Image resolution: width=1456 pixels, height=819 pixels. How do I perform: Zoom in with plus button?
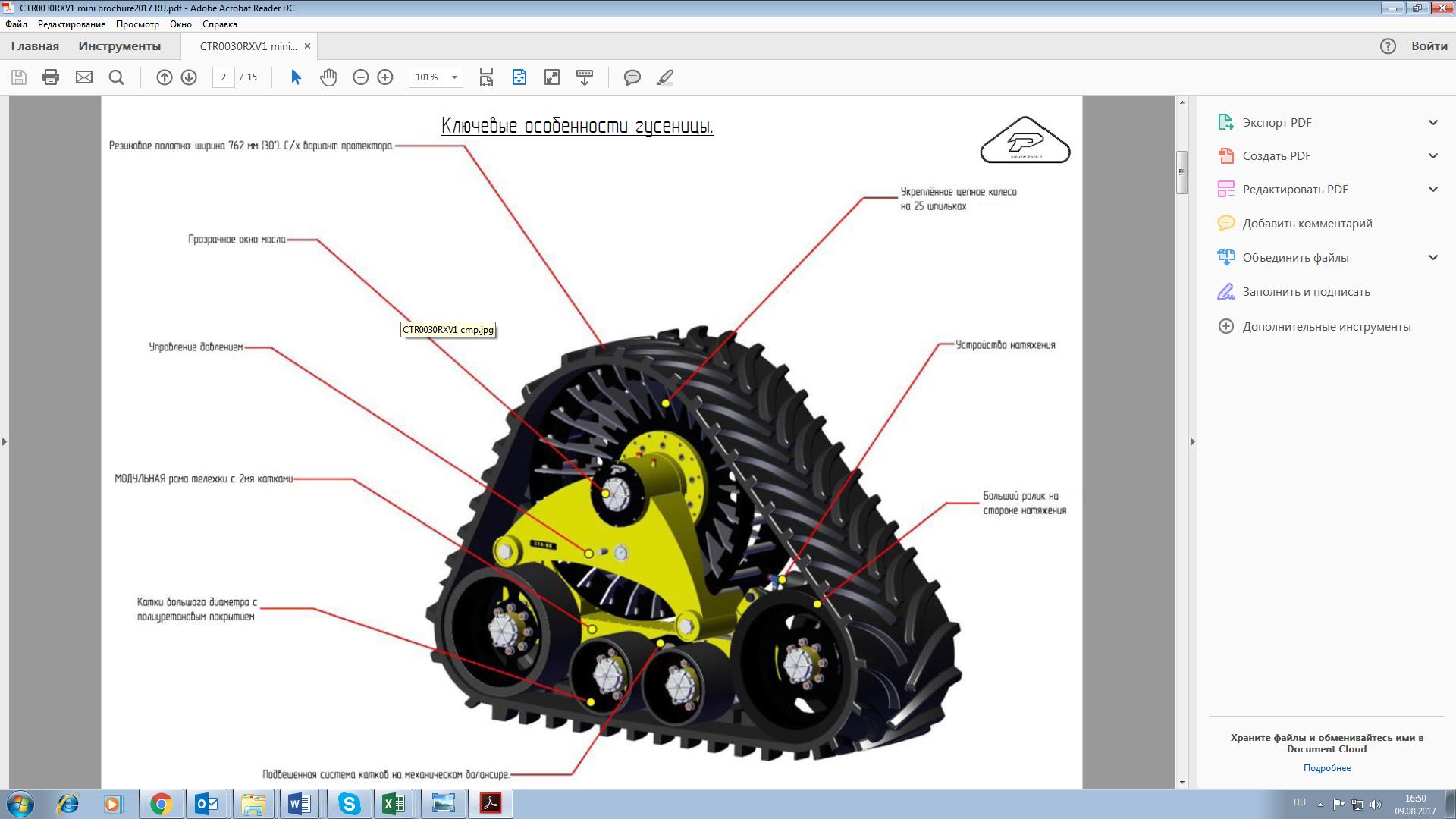click(385, 77)
